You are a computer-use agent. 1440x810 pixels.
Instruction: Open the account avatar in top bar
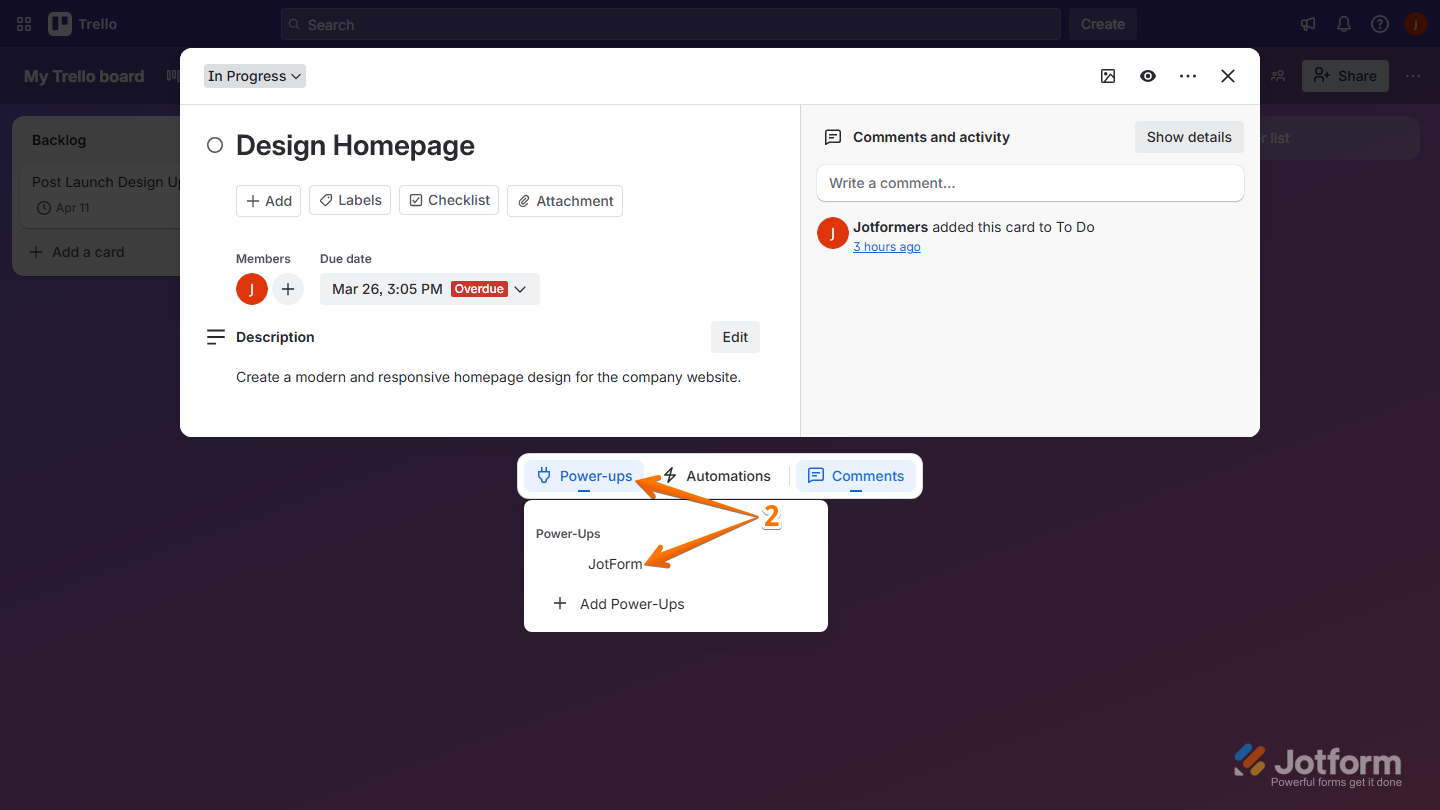(x=1415, y=24)
